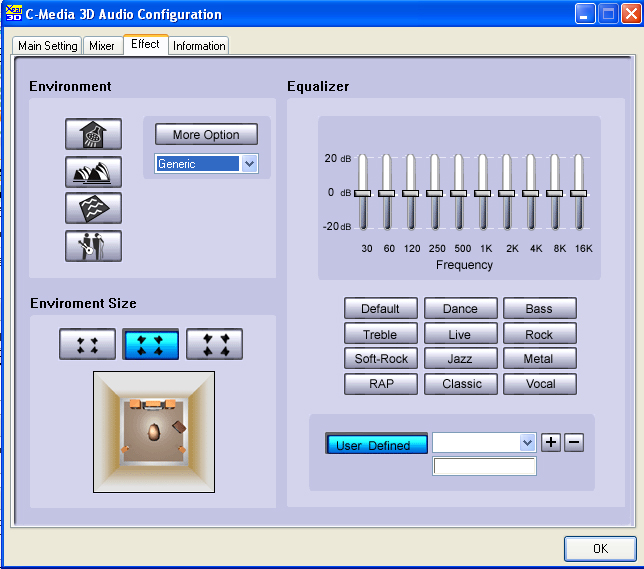Viewport: 644px width, 569px height.
Task: Click the 2K equalizer slider handle
Action: coord(506,193)
